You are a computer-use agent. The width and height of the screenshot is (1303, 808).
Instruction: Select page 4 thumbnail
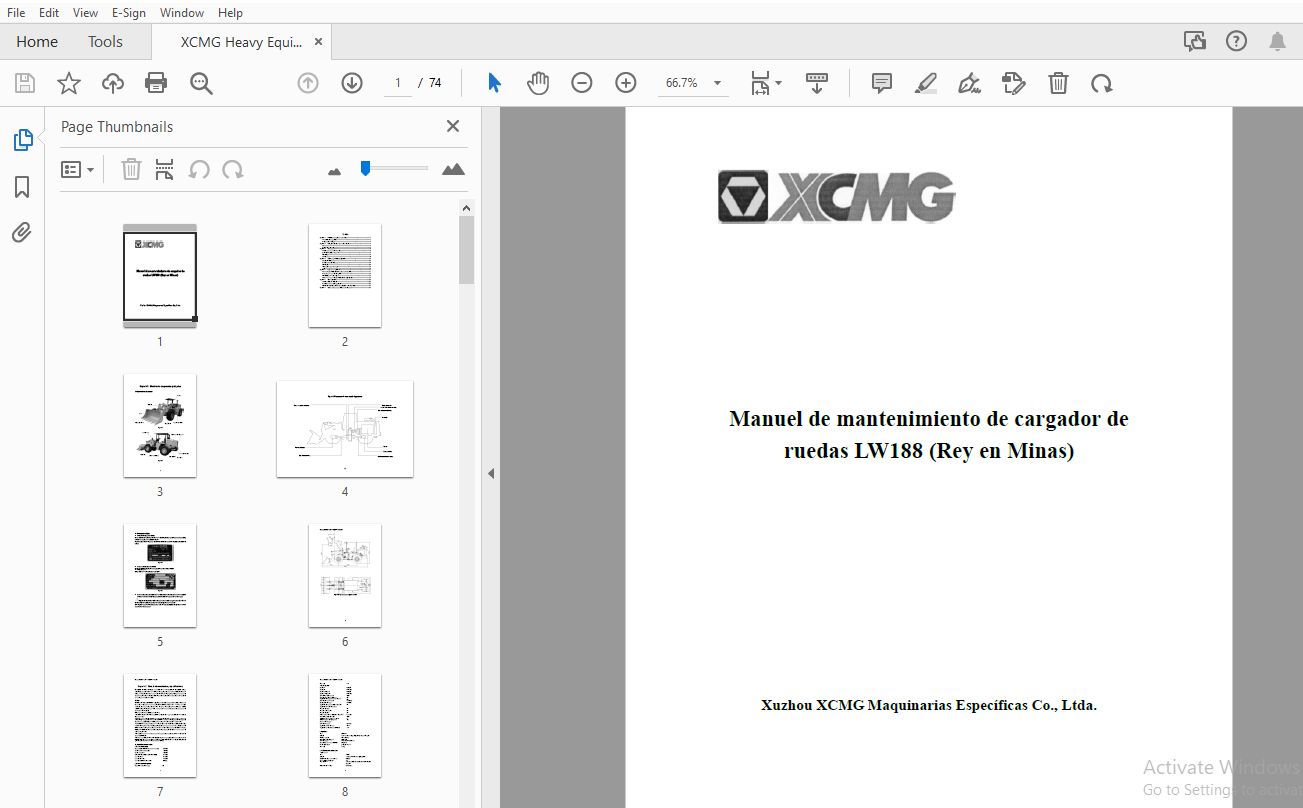[345, 429]
